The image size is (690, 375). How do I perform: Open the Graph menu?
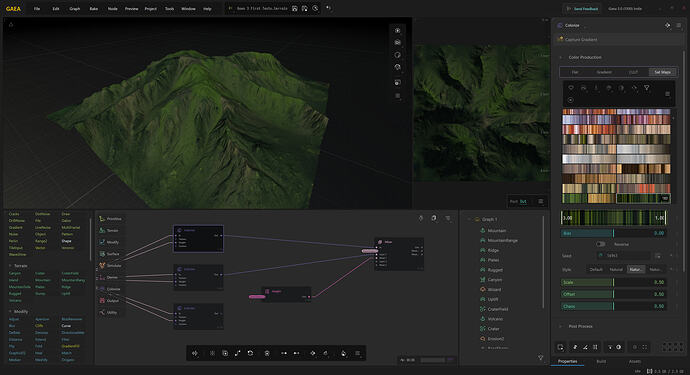click(74, 9)
